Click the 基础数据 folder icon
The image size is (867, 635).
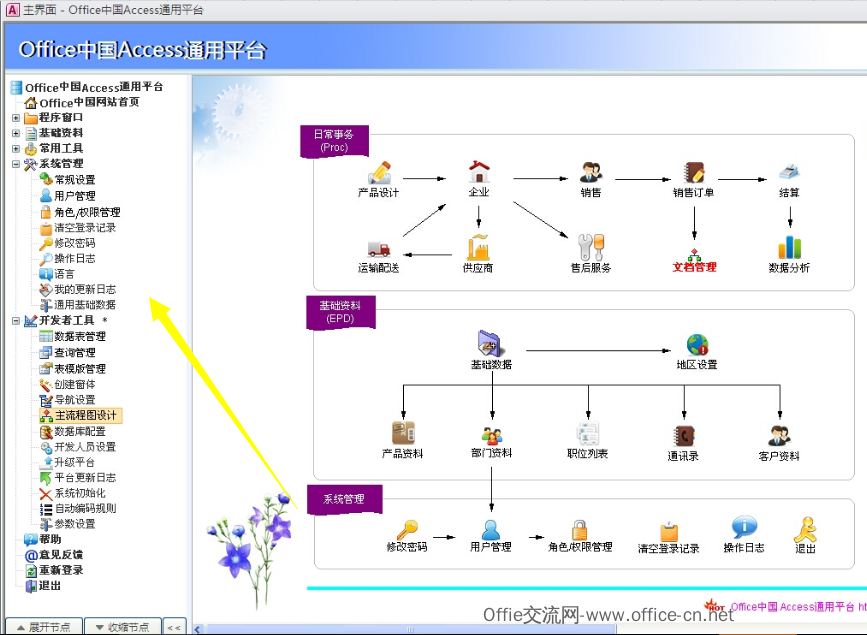pyautogui.click(x=489, y=343)
